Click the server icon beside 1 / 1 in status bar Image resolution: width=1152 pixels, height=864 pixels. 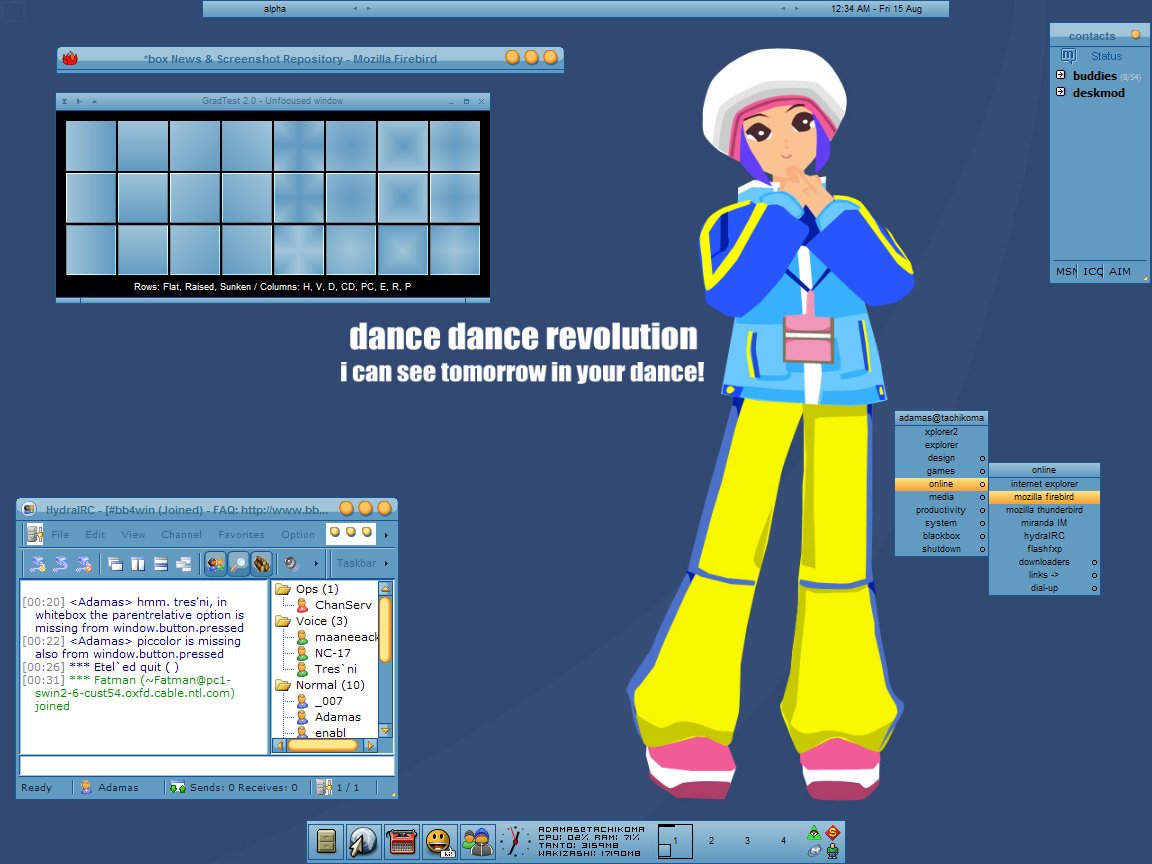[323, 787]
